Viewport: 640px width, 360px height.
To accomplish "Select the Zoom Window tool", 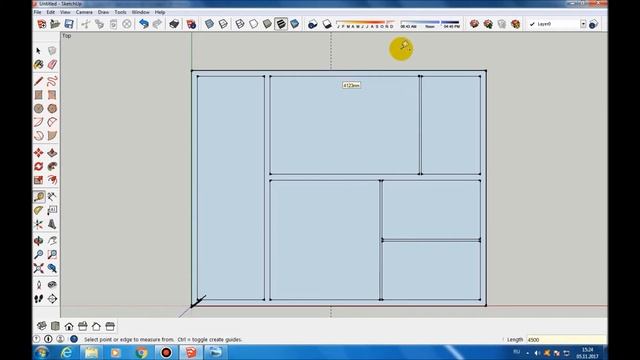I will 52,254.
